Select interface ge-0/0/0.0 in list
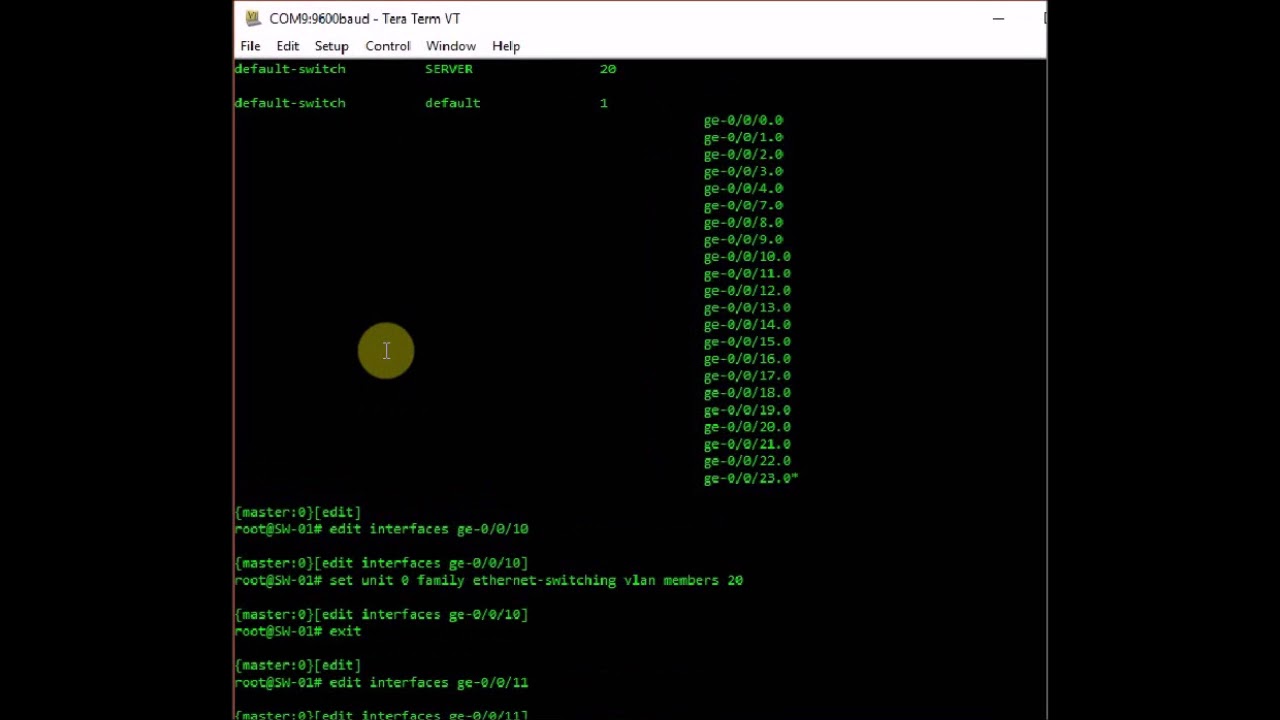This screenshot has height=720, width=1280. tap(743, 120)
